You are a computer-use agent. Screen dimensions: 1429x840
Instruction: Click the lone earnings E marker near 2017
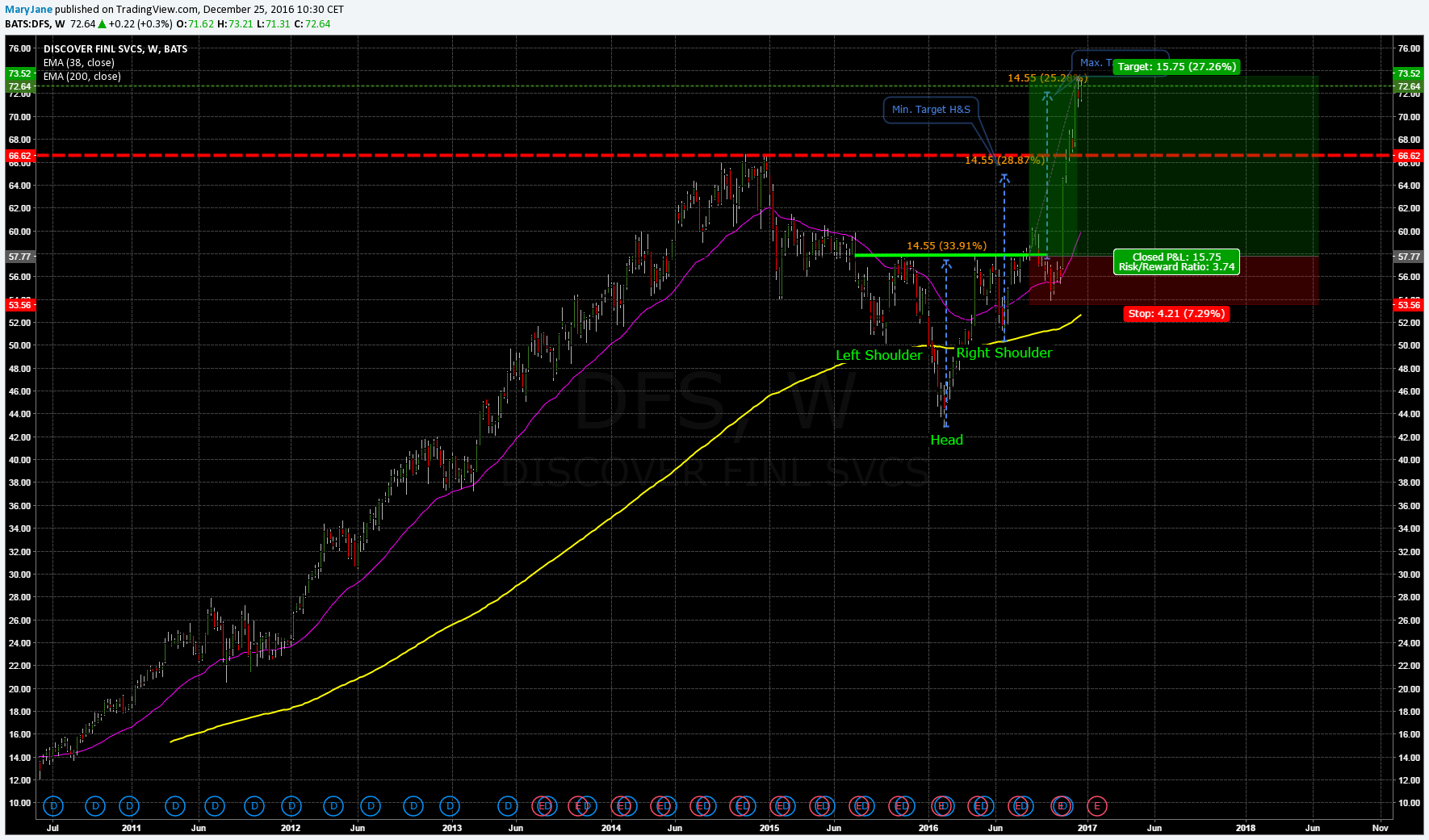(x=1096, y=805)
